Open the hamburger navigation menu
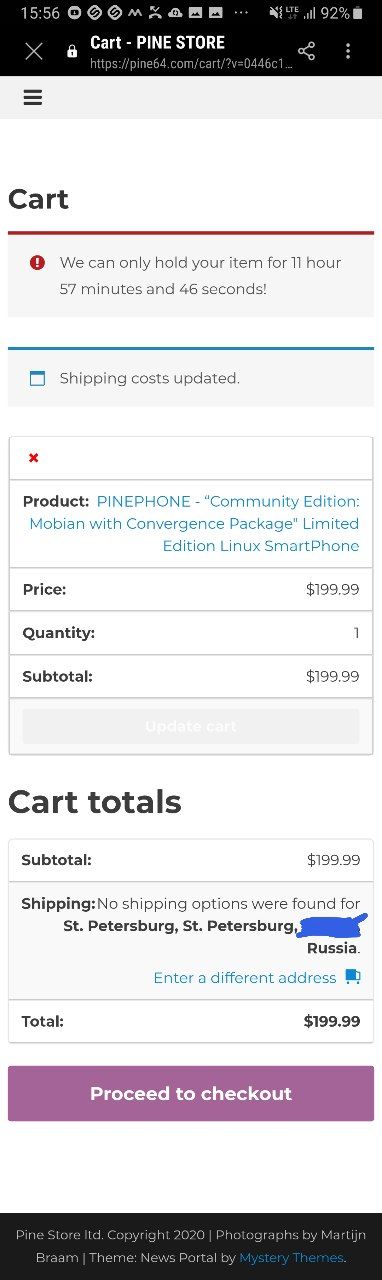This screenshot has width=382, height=1280. coord(32,97)
